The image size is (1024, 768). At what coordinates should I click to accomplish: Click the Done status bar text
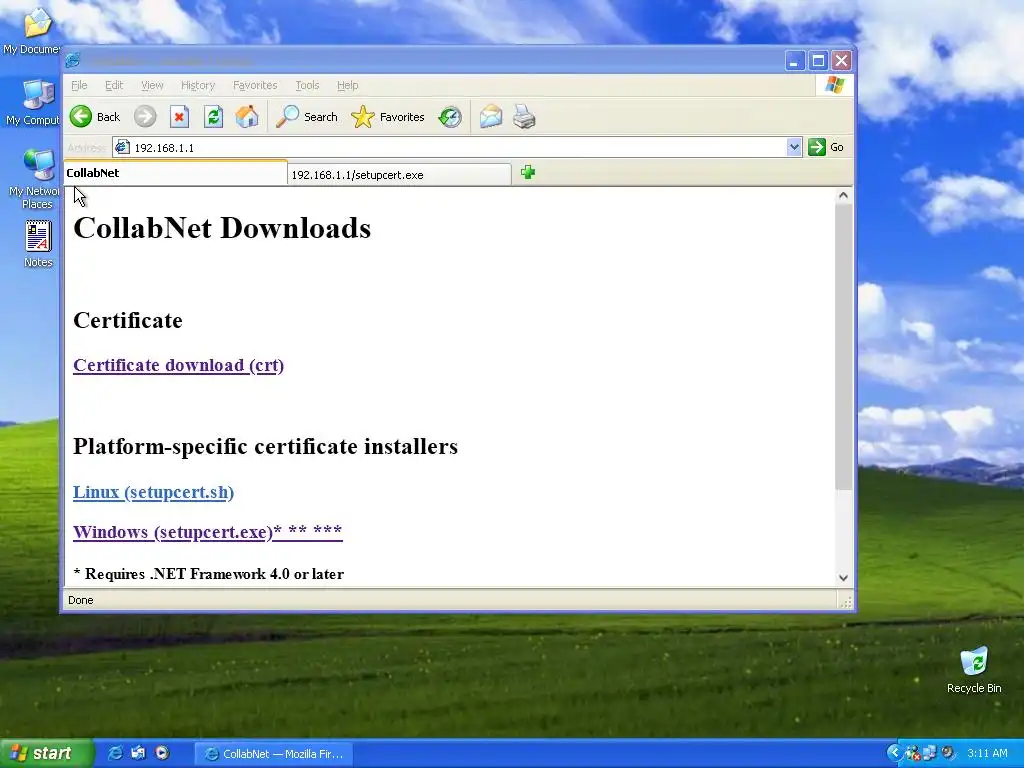click(x=80, y=600)
